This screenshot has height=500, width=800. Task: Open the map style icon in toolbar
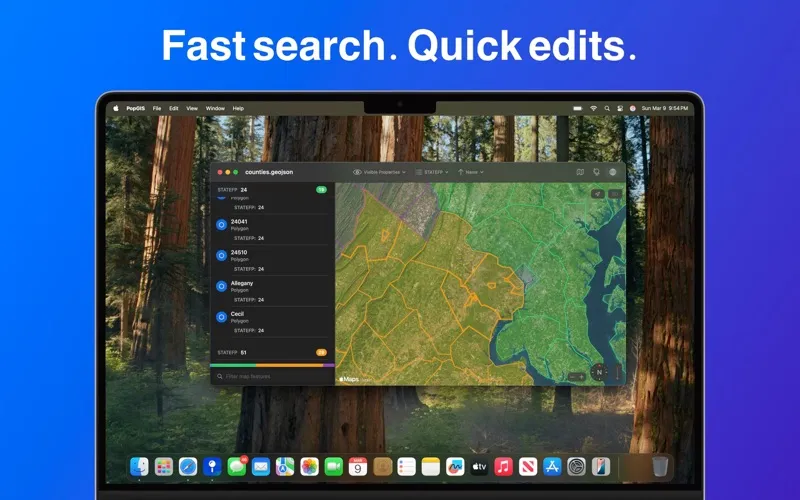[580, 172]
